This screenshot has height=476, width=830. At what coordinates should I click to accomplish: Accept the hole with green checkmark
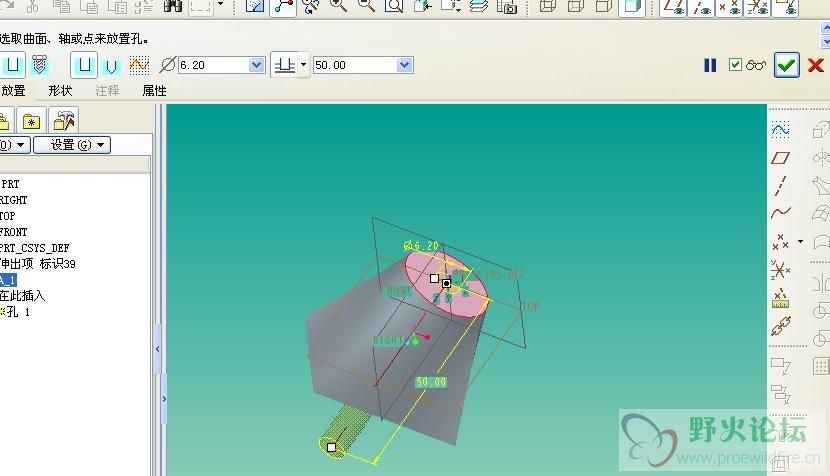[787, 65]
